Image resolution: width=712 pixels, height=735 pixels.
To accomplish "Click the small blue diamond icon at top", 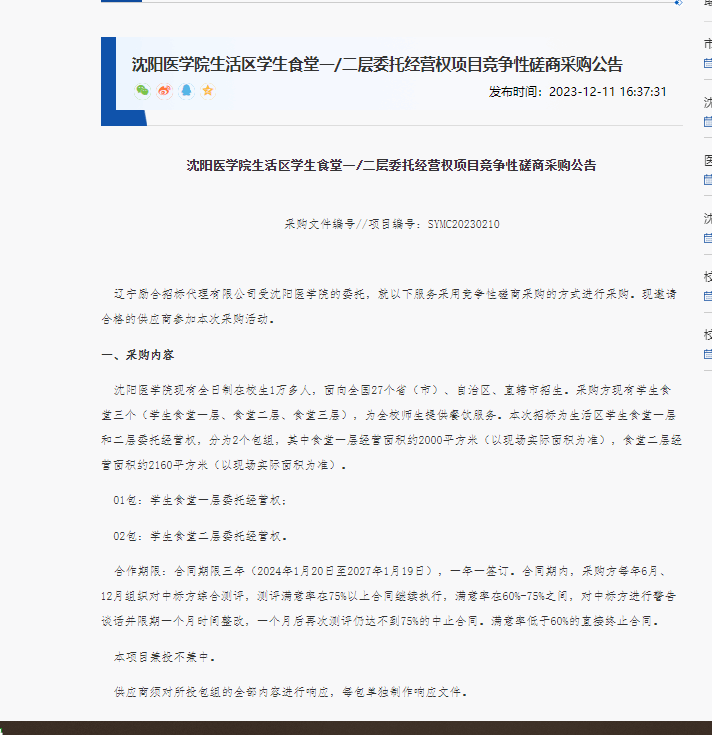I will [679, 3].
